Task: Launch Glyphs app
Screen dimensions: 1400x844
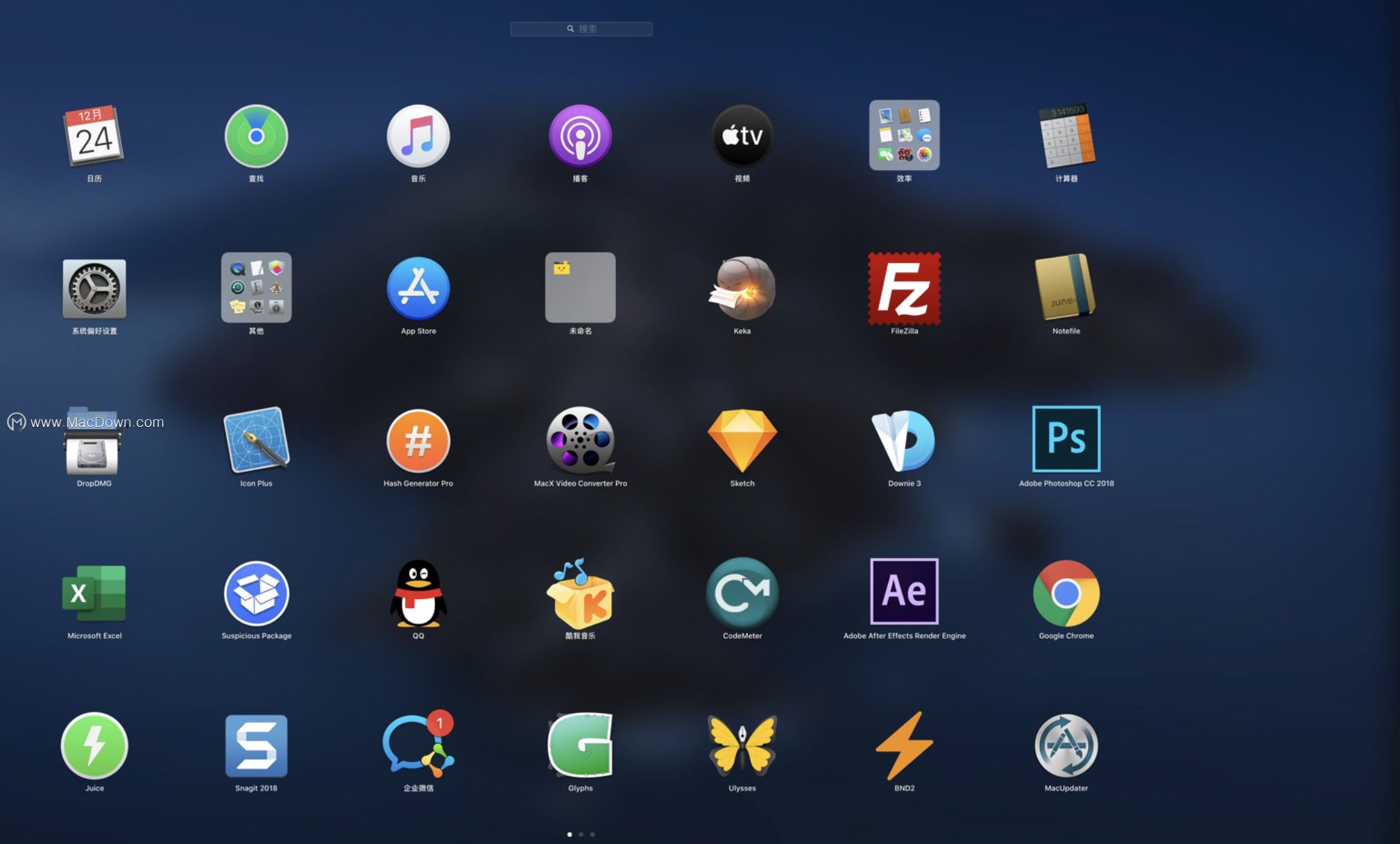Action: (x=580, y=745)
